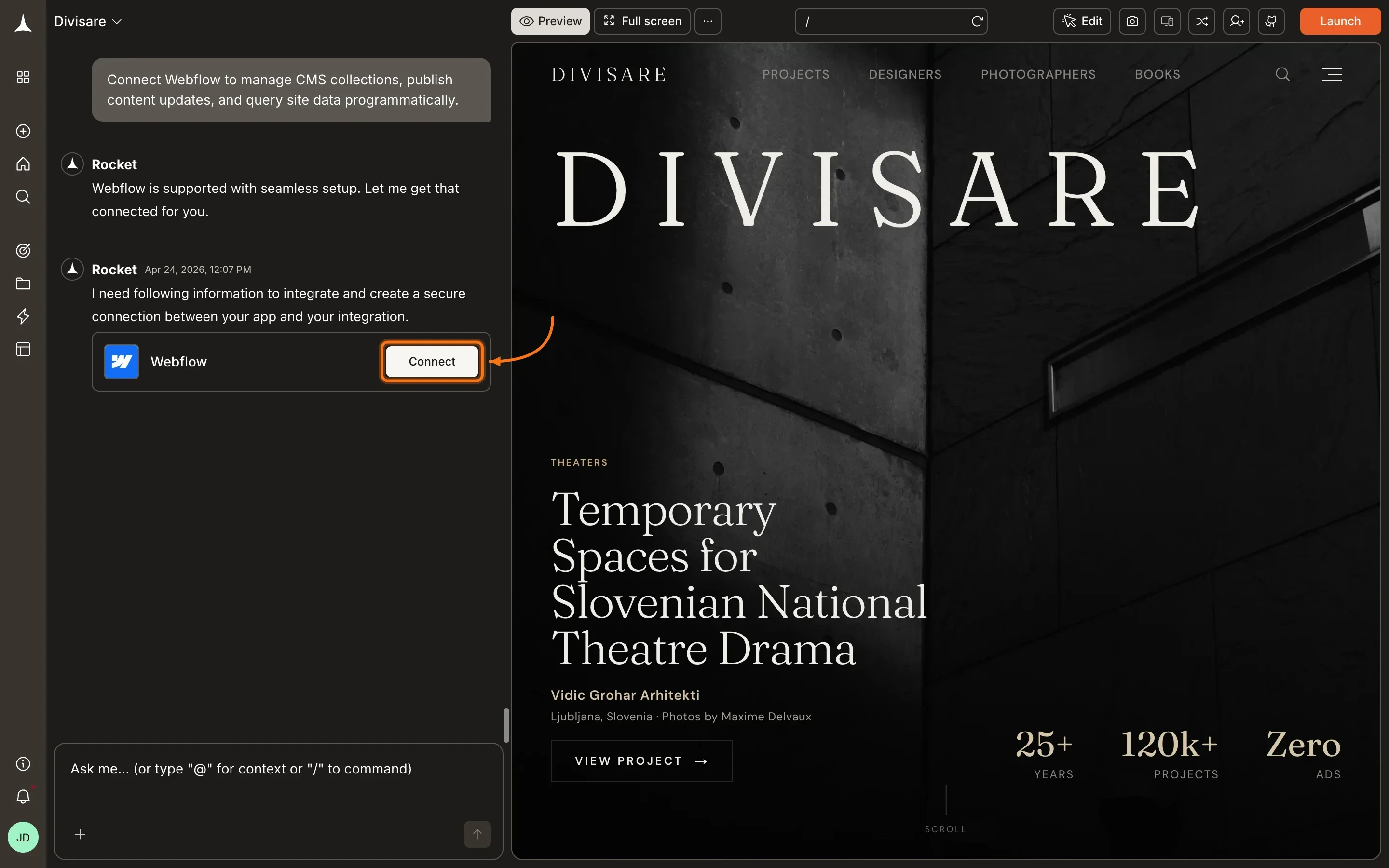Toggle Edit mode in the toolbar
Image resolution: width=1389 pixels, height=868 pixels.
(1082, 21)
